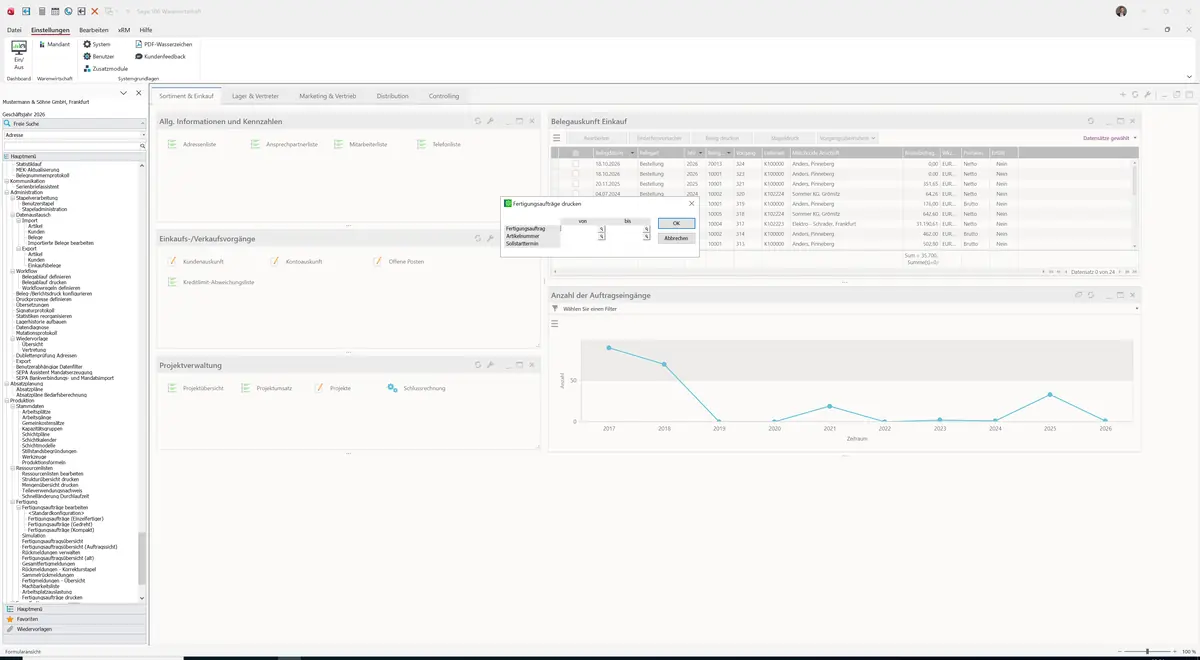Open Kundenfeedback in the ribbon
This screenshot has width=1200, height=660.
point(161,56)
